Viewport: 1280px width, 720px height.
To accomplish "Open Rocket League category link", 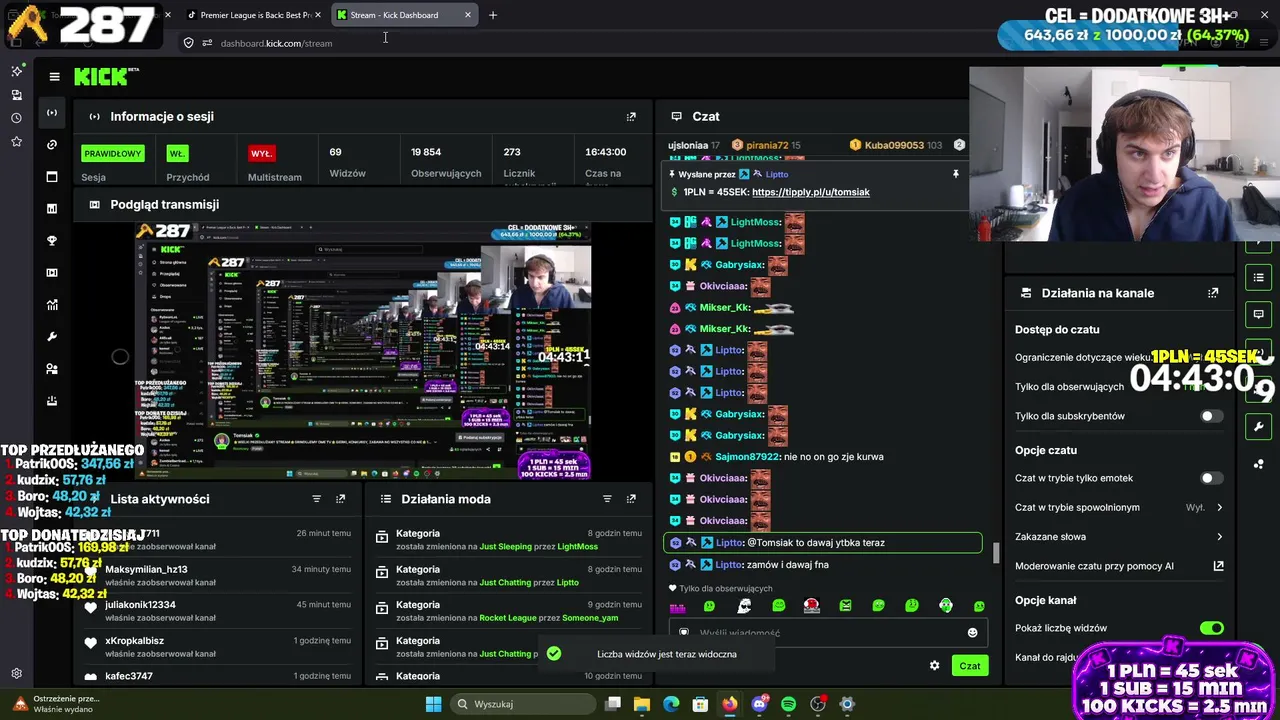I will click(x=508, y=618).
